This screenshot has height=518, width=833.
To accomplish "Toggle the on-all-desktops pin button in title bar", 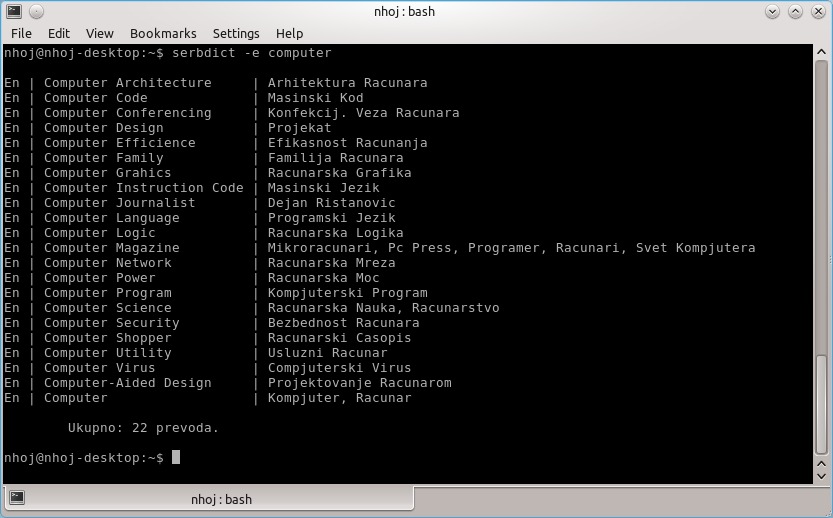I will point(37,11).
